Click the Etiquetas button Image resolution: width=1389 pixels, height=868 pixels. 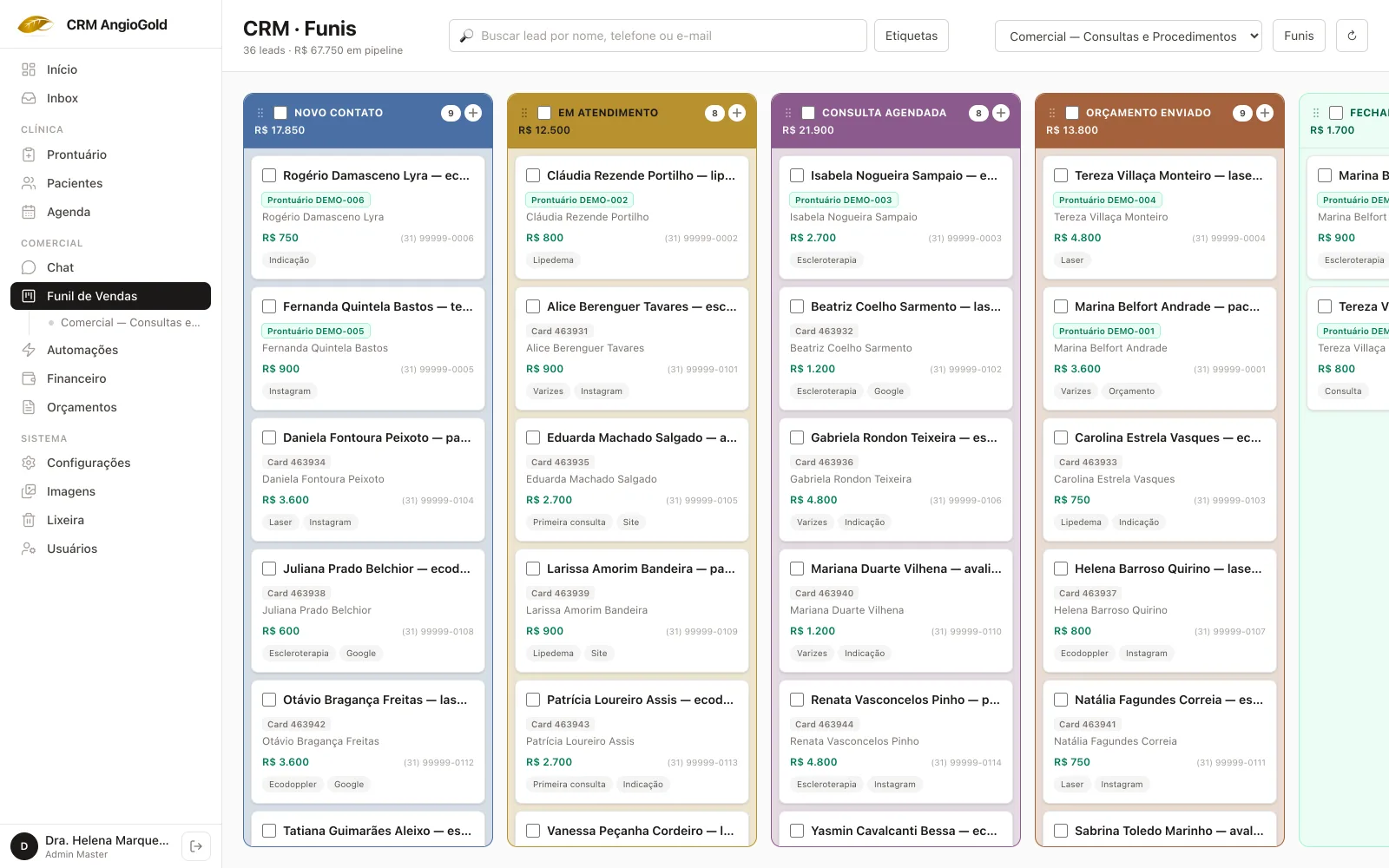point(912,36)
